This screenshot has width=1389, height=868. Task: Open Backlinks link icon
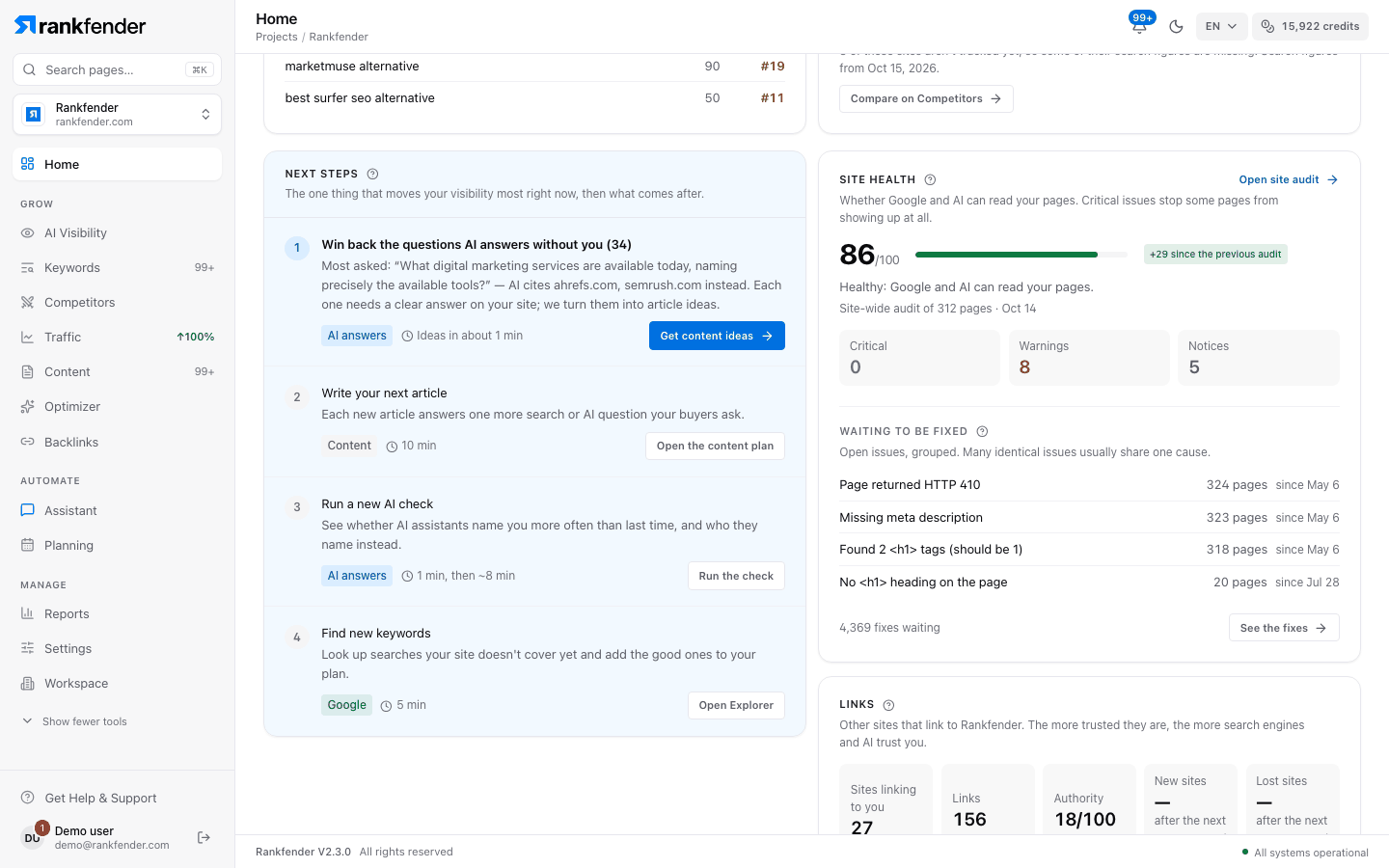coord(28,442)
